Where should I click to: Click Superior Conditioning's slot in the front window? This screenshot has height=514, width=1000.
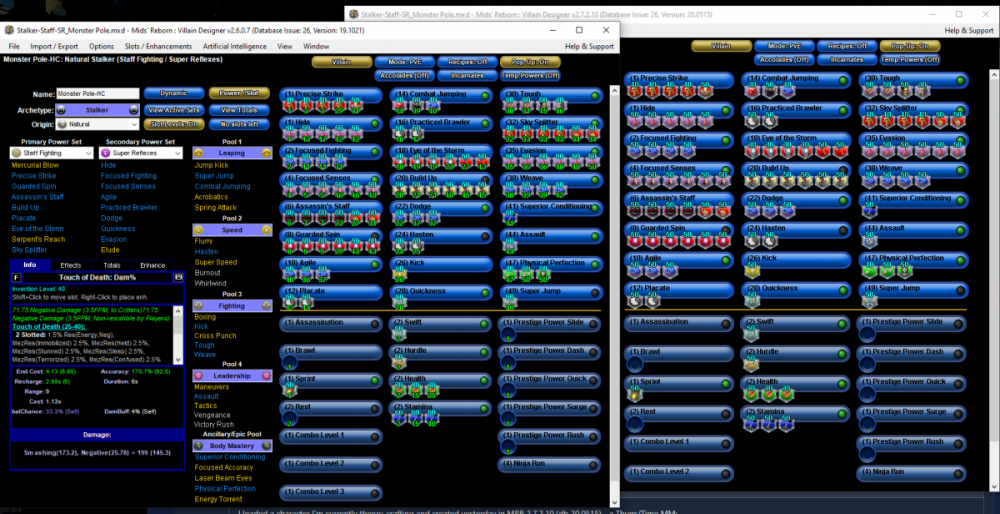pos(510,219)
